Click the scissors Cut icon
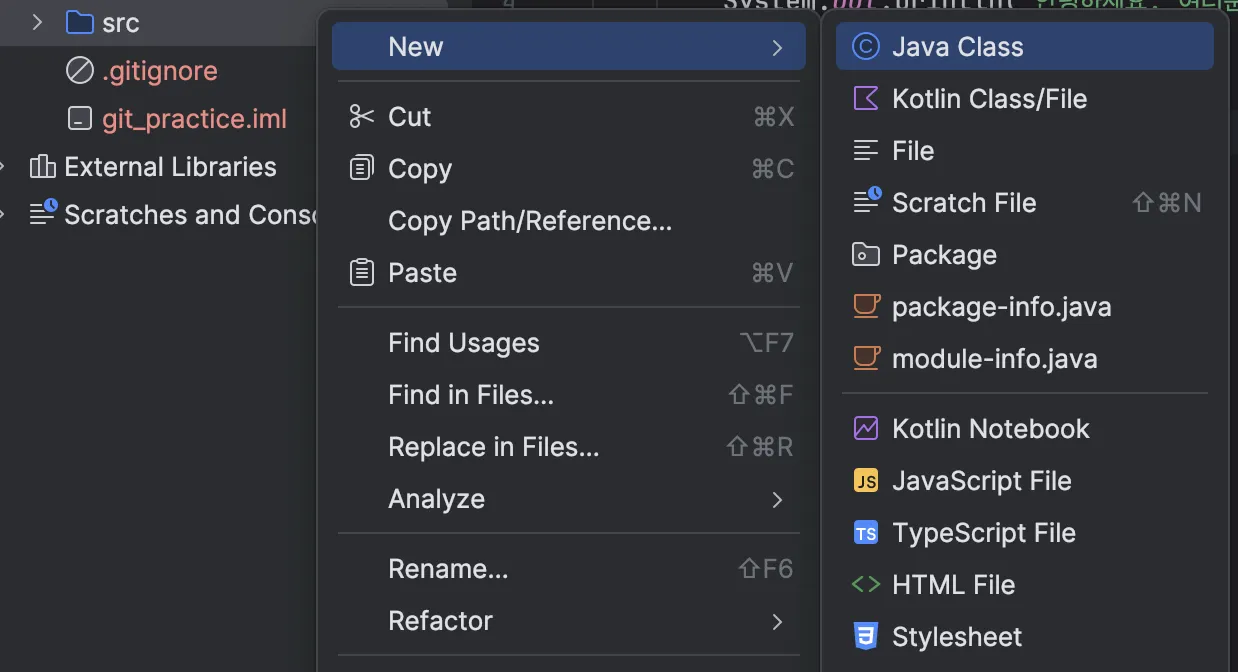Screen dimensions: 1238x672 pyautogui.click(x=361, y=117)
